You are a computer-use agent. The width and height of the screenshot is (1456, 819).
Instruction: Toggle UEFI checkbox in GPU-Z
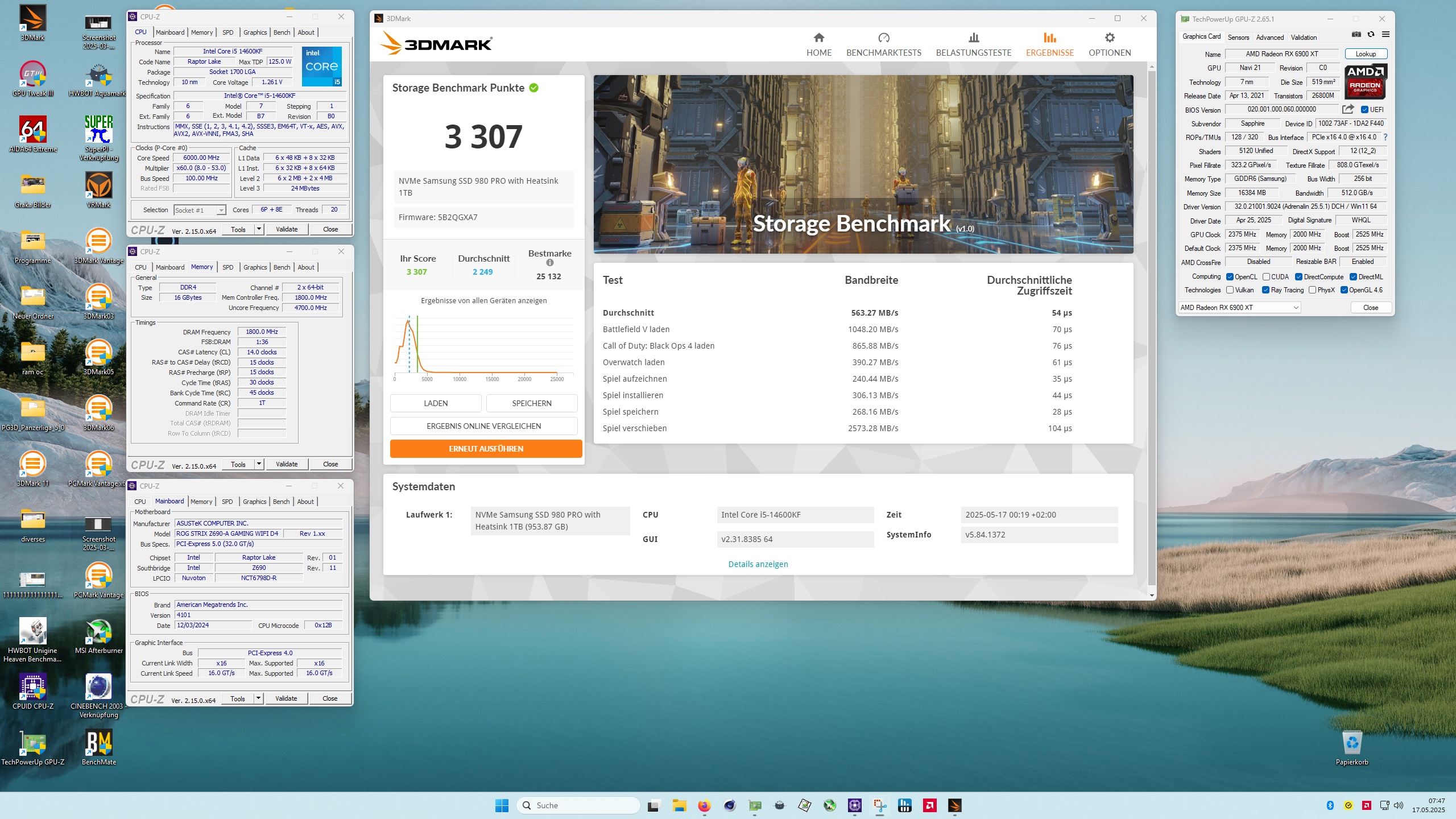point(1364,110)
